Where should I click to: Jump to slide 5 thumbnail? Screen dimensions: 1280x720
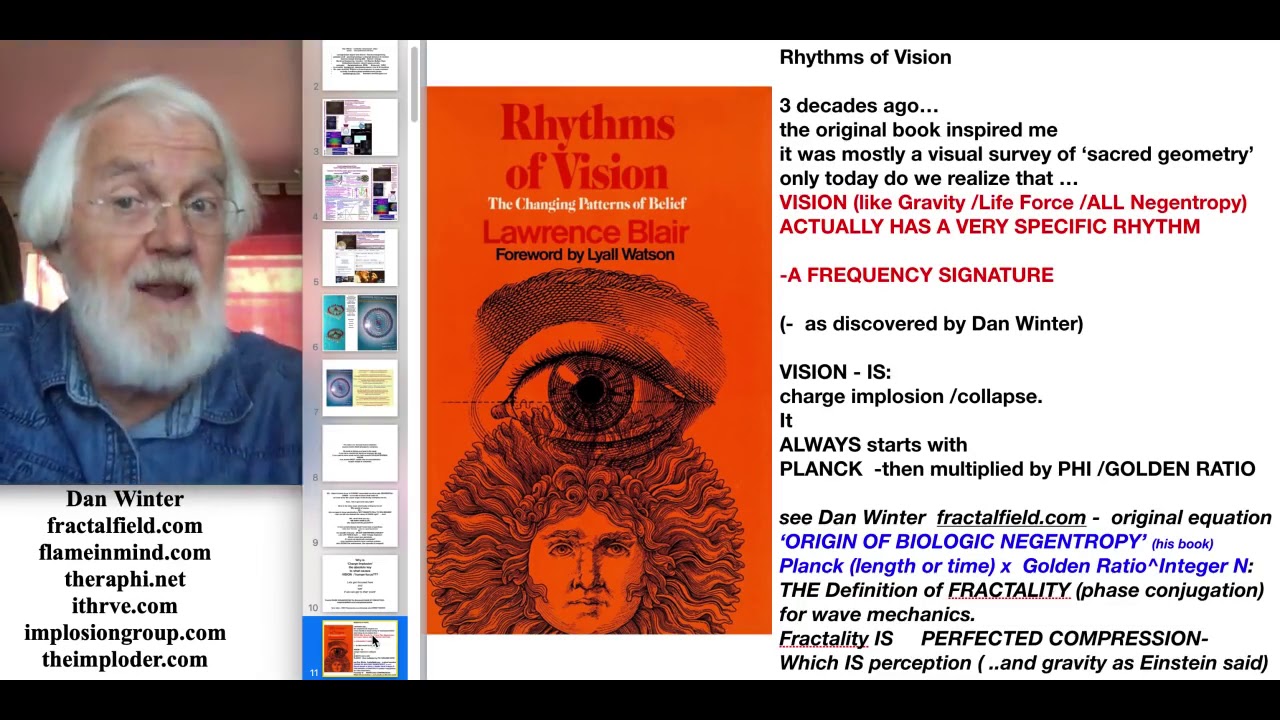tap(360, 257)
